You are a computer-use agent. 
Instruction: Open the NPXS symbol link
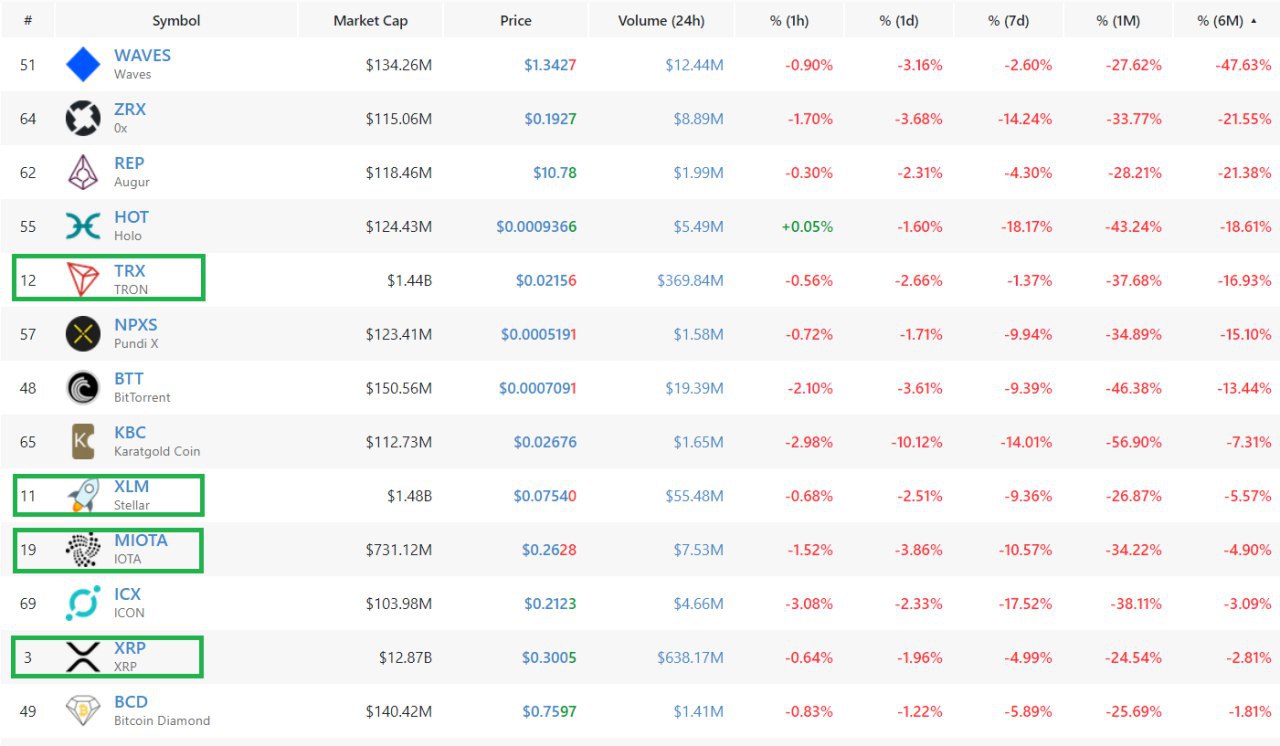[136, 325]
